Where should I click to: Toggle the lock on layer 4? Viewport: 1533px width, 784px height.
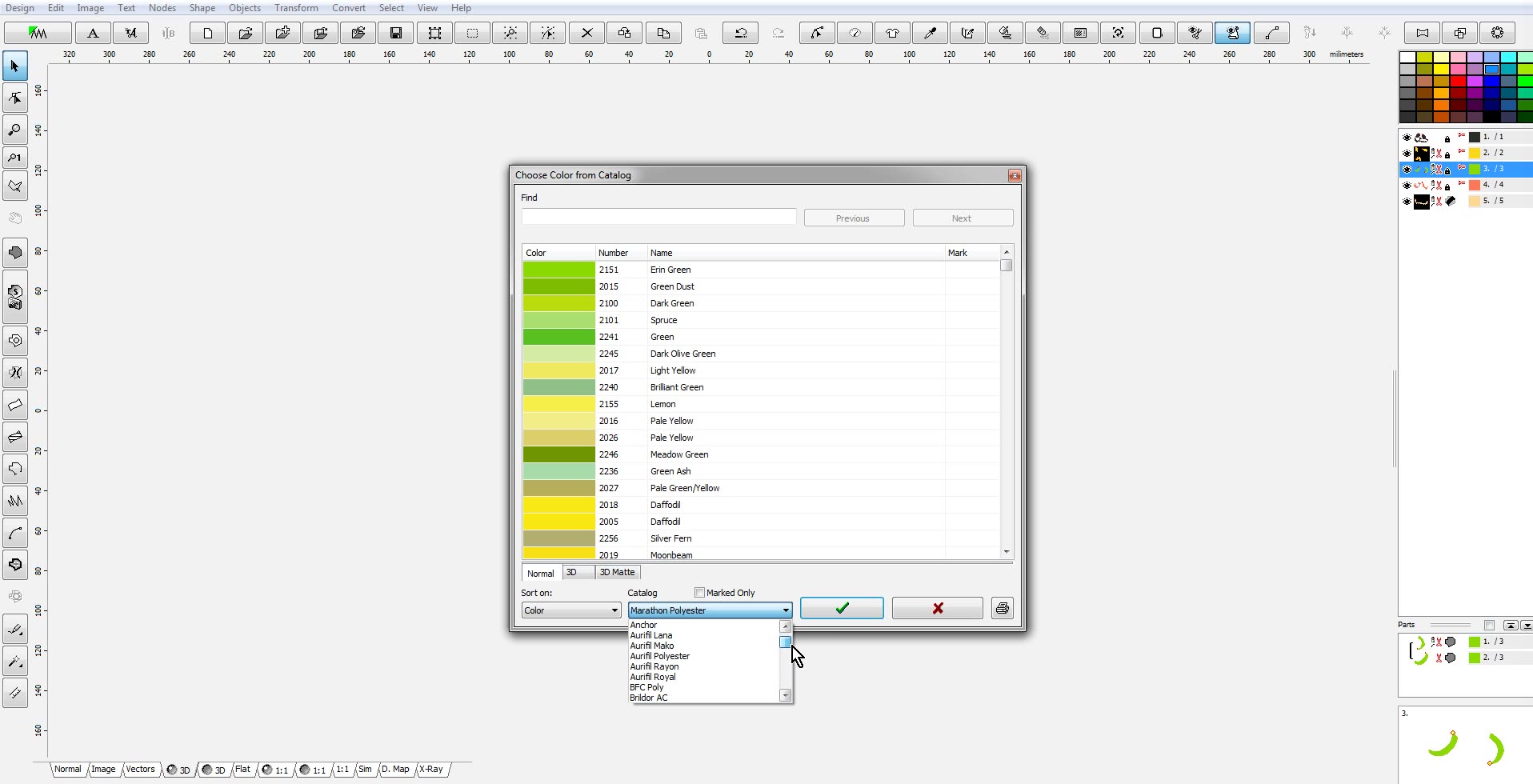[x=1448, y=185]
